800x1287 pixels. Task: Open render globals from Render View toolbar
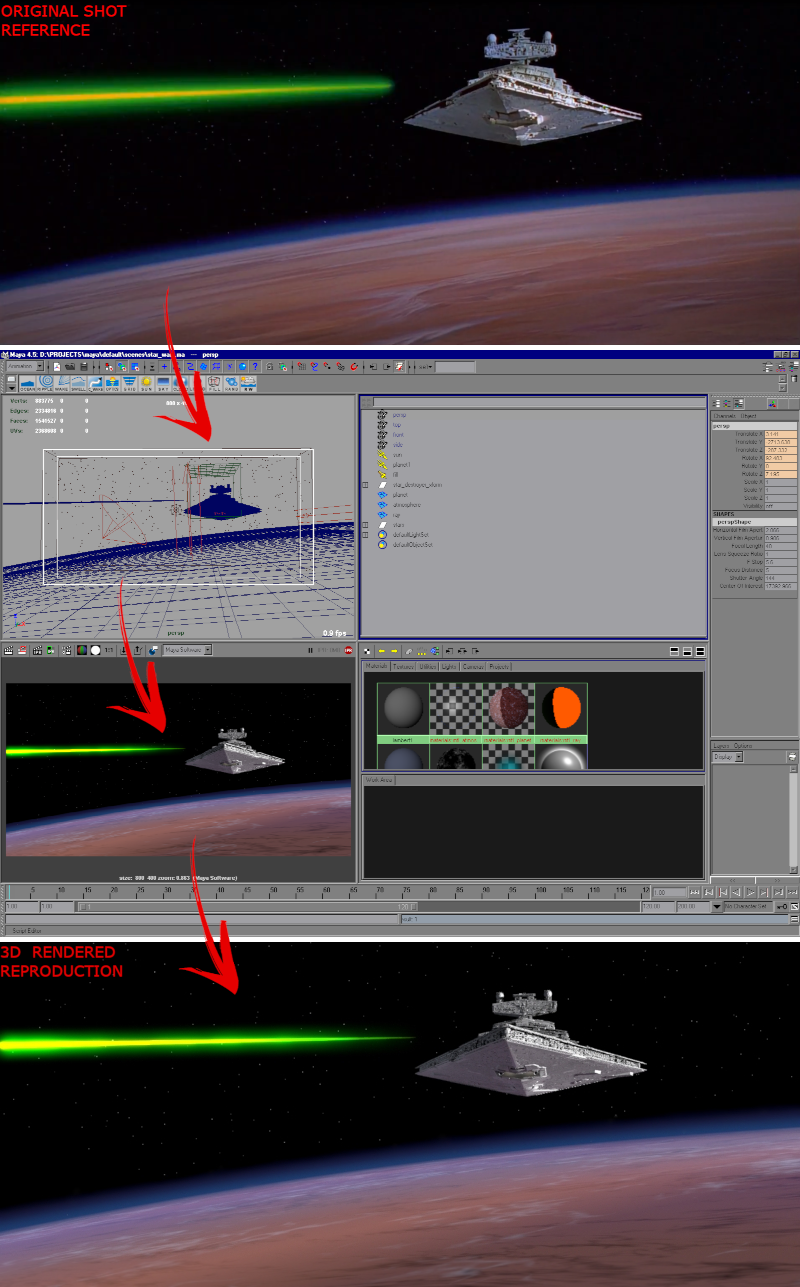tap(66, 650)
